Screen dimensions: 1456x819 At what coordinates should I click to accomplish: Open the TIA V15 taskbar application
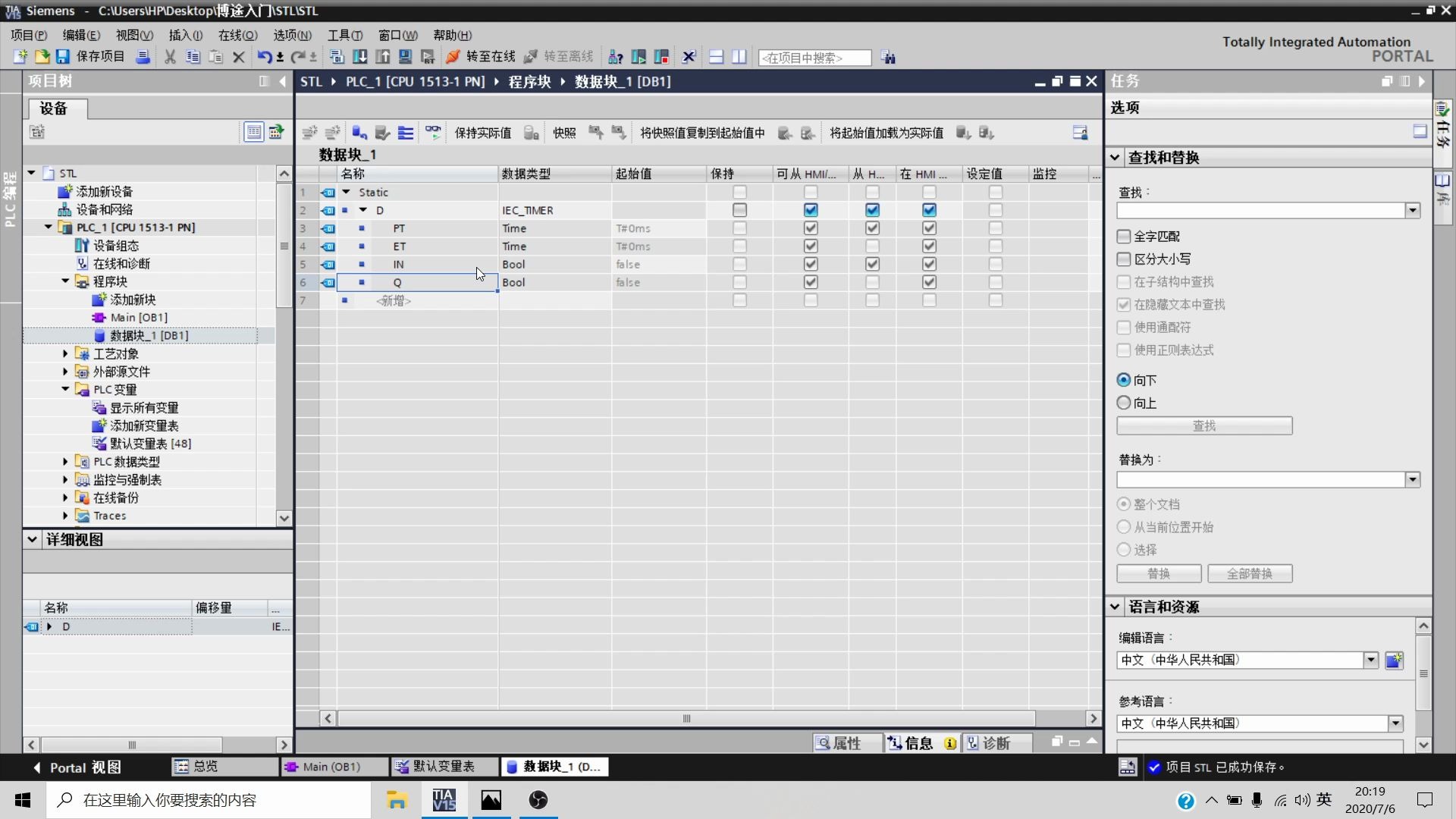444,800
